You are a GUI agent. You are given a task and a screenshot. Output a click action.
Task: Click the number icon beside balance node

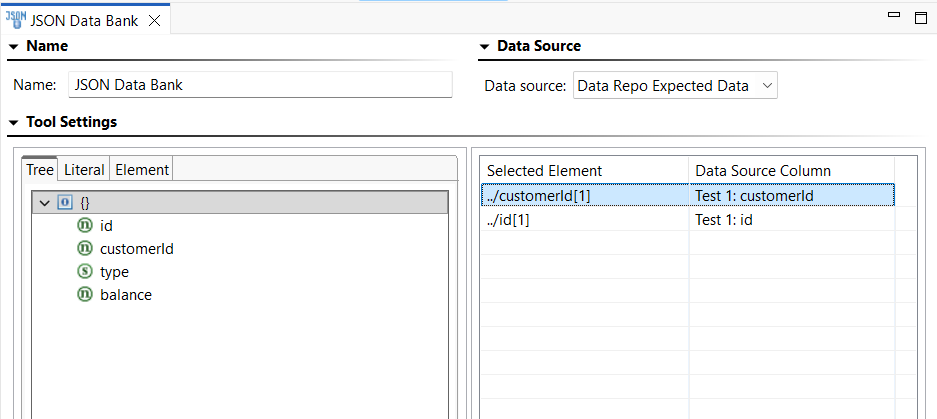tap(85, 294)
